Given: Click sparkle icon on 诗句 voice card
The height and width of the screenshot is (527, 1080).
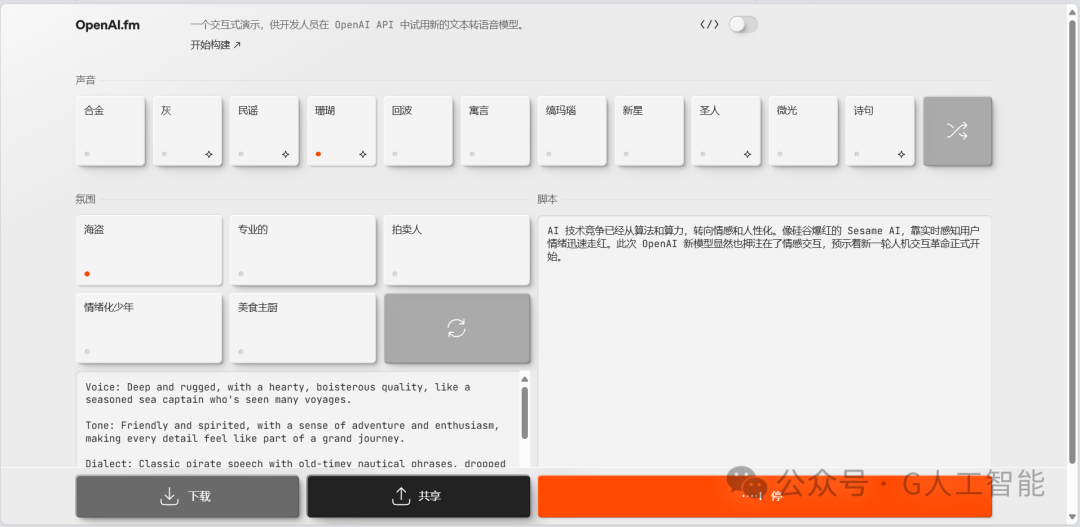Looking at the screenshot, I should pos(901,154).
